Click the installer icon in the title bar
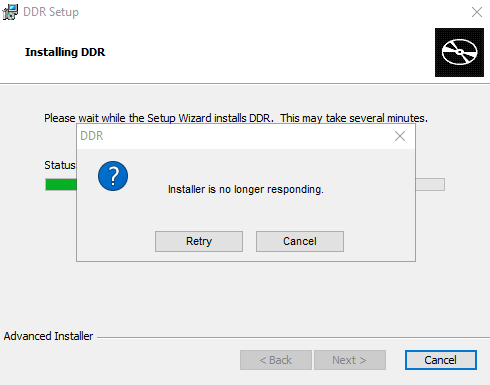490x385 pixels. [10, 12]
